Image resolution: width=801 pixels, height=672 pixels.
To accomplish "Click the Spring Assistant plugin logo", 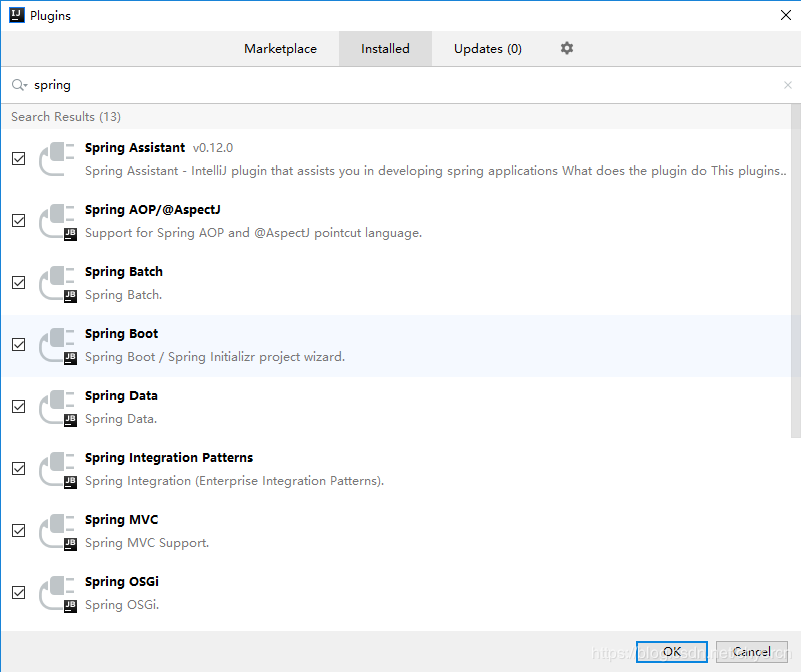I will tap(57, 158).
